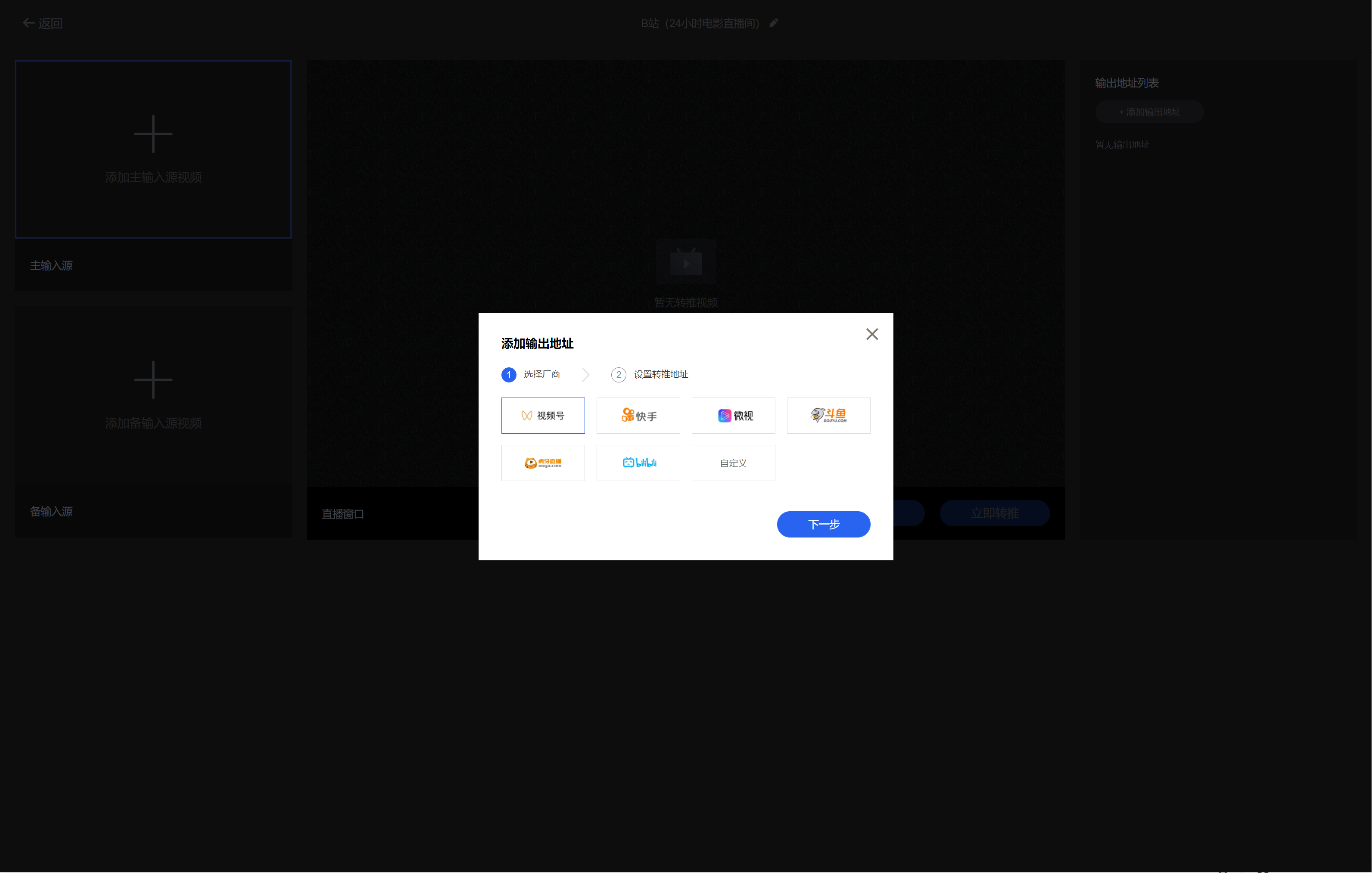This screenshot has height=873, width=1372.
Task: Click the pencil icon to edit title
Action: 773,23
